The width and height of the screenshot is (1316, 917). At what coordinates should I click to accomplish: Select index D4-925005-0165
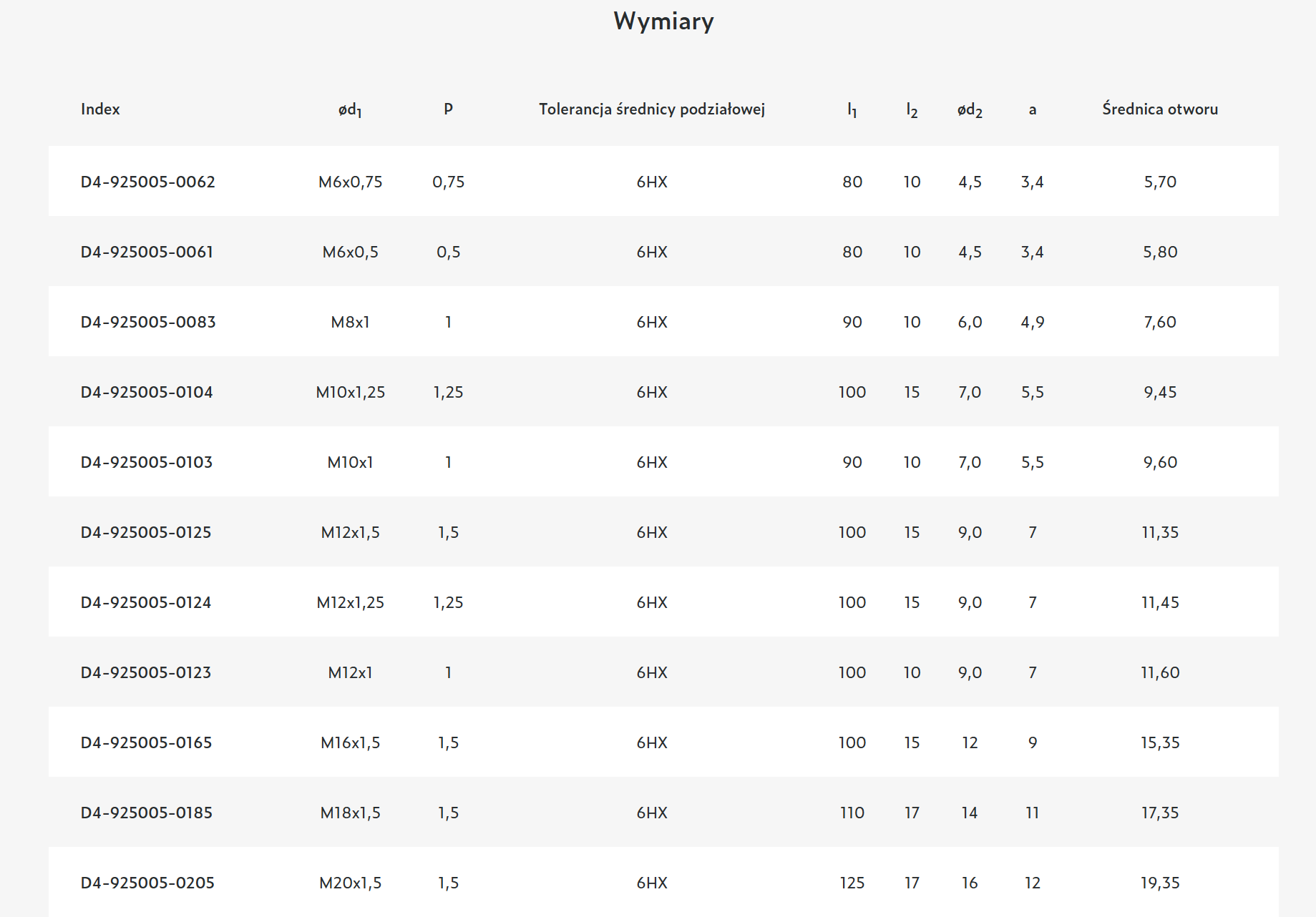pos(146,742)
